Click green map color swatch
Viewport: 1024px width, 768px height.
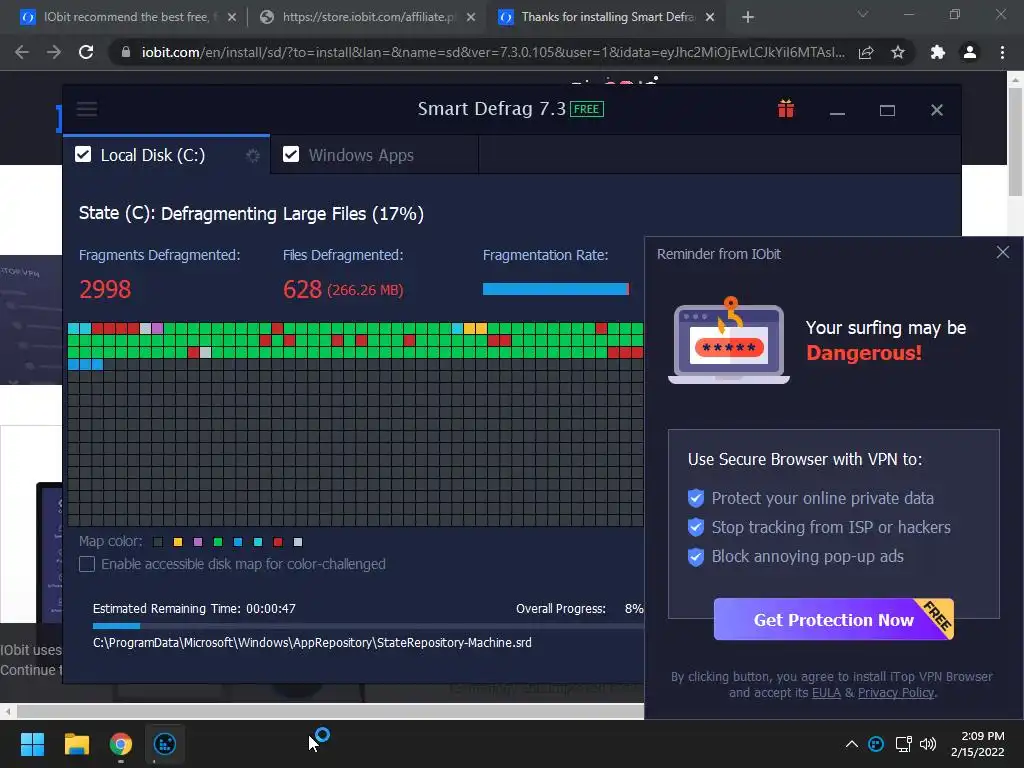point(217,542)
